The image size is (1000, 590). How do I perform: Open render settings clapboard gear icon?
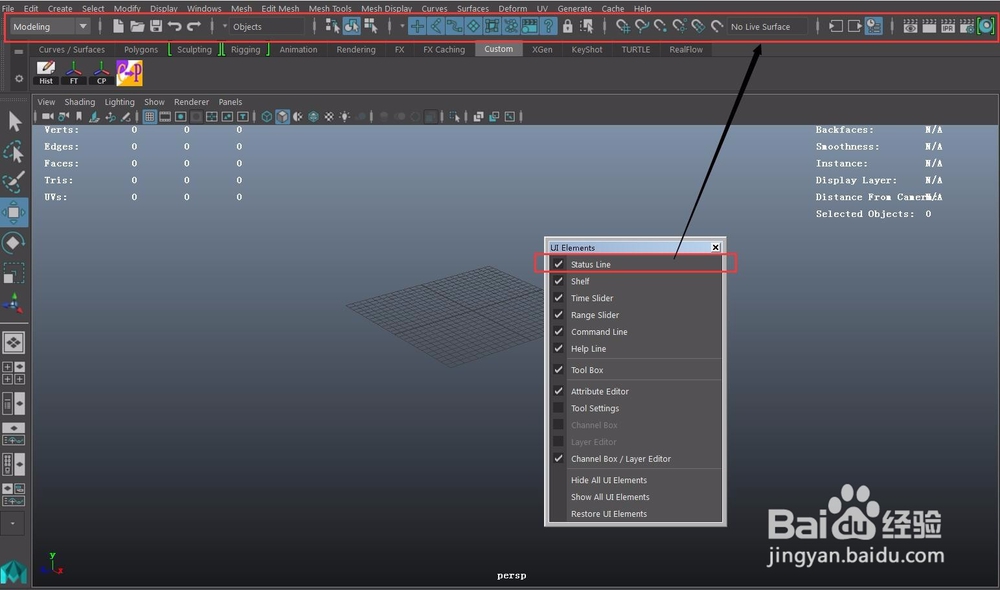click(x=967, y=26)
